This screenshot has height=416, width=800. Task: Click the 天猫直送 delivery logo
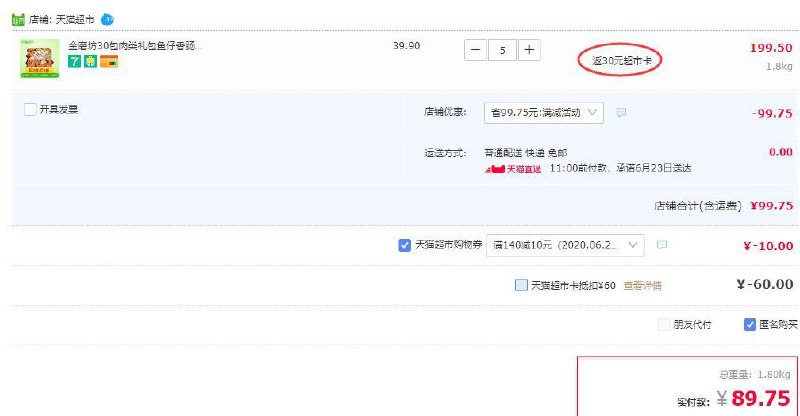pos(513,169)
